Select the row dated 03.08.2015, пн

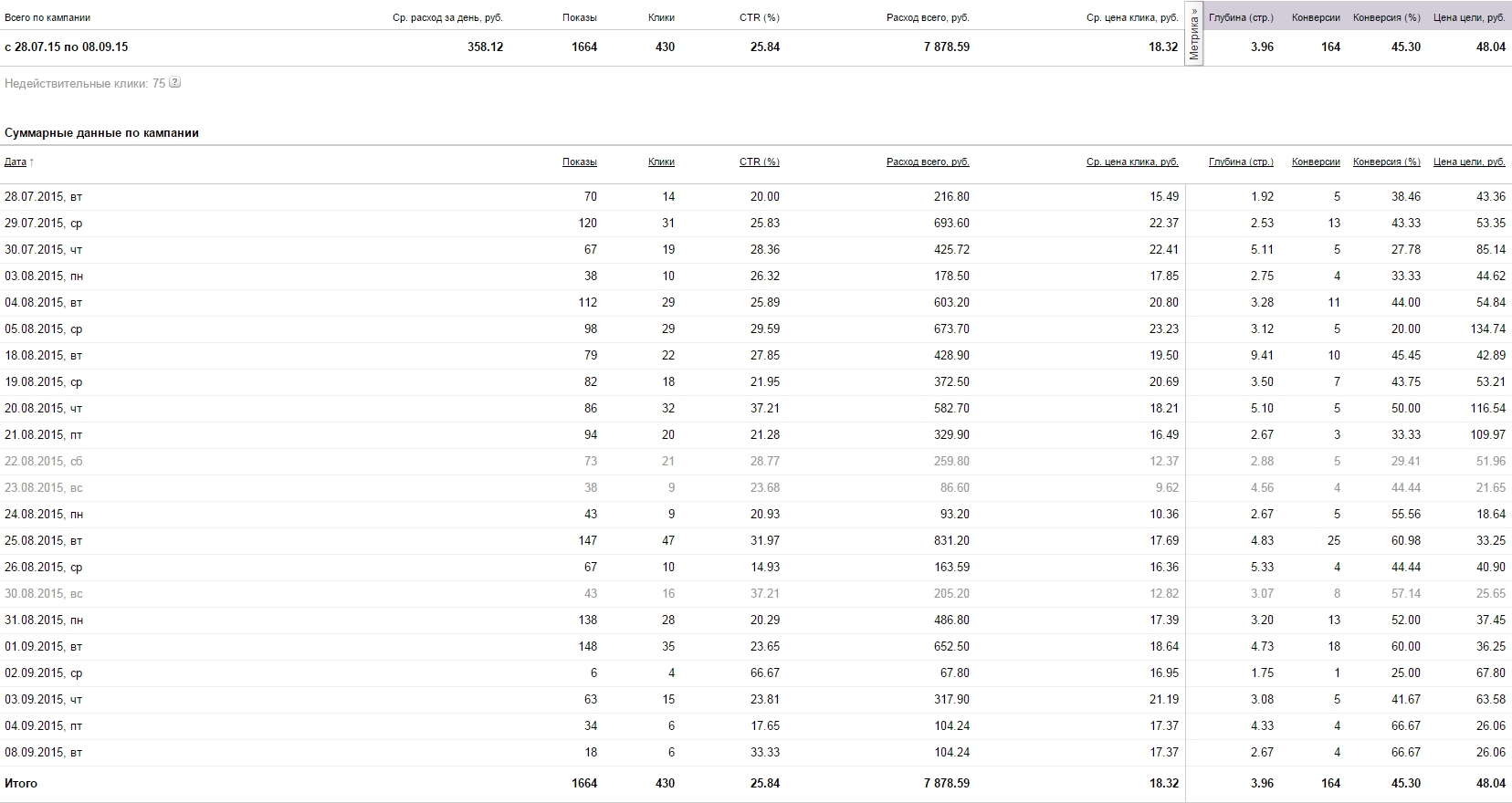tap(756, 276)
